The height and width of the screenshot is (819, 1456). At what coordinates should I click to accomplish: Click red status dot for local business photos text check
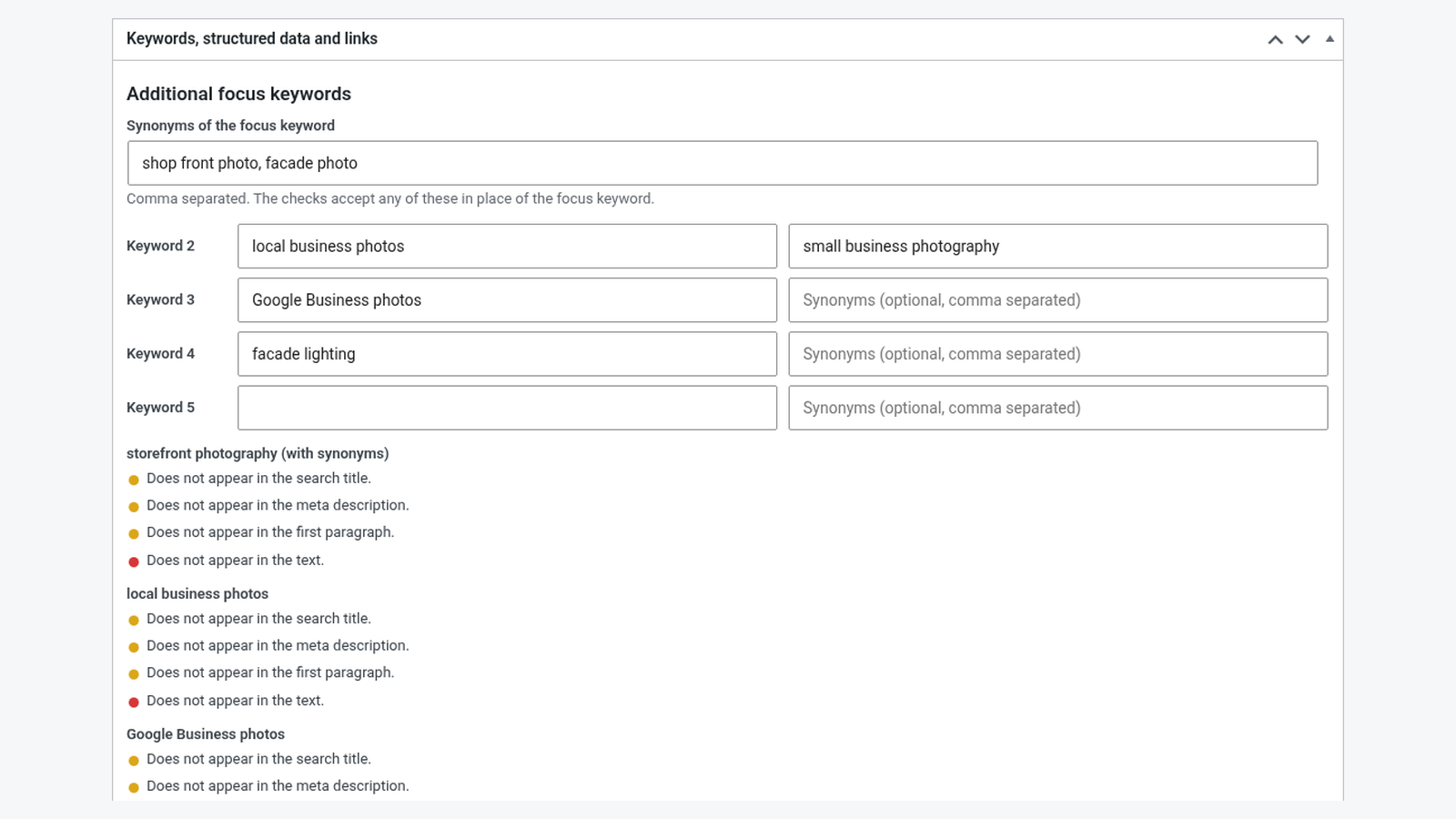pos(134,702)
